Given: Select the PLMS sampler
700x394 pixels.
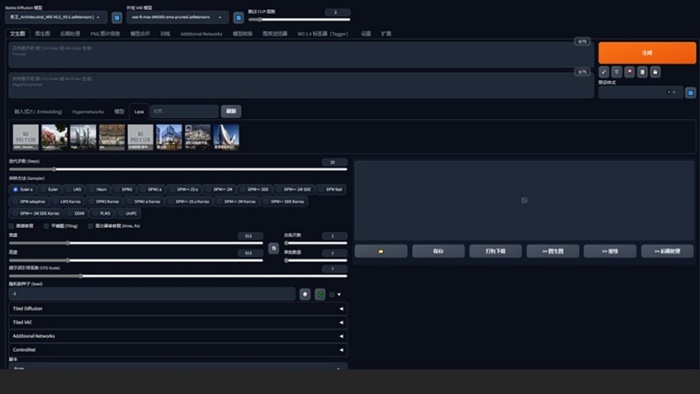Looking at the screenshot, I should pyautogui.click(x=101, y=213).
